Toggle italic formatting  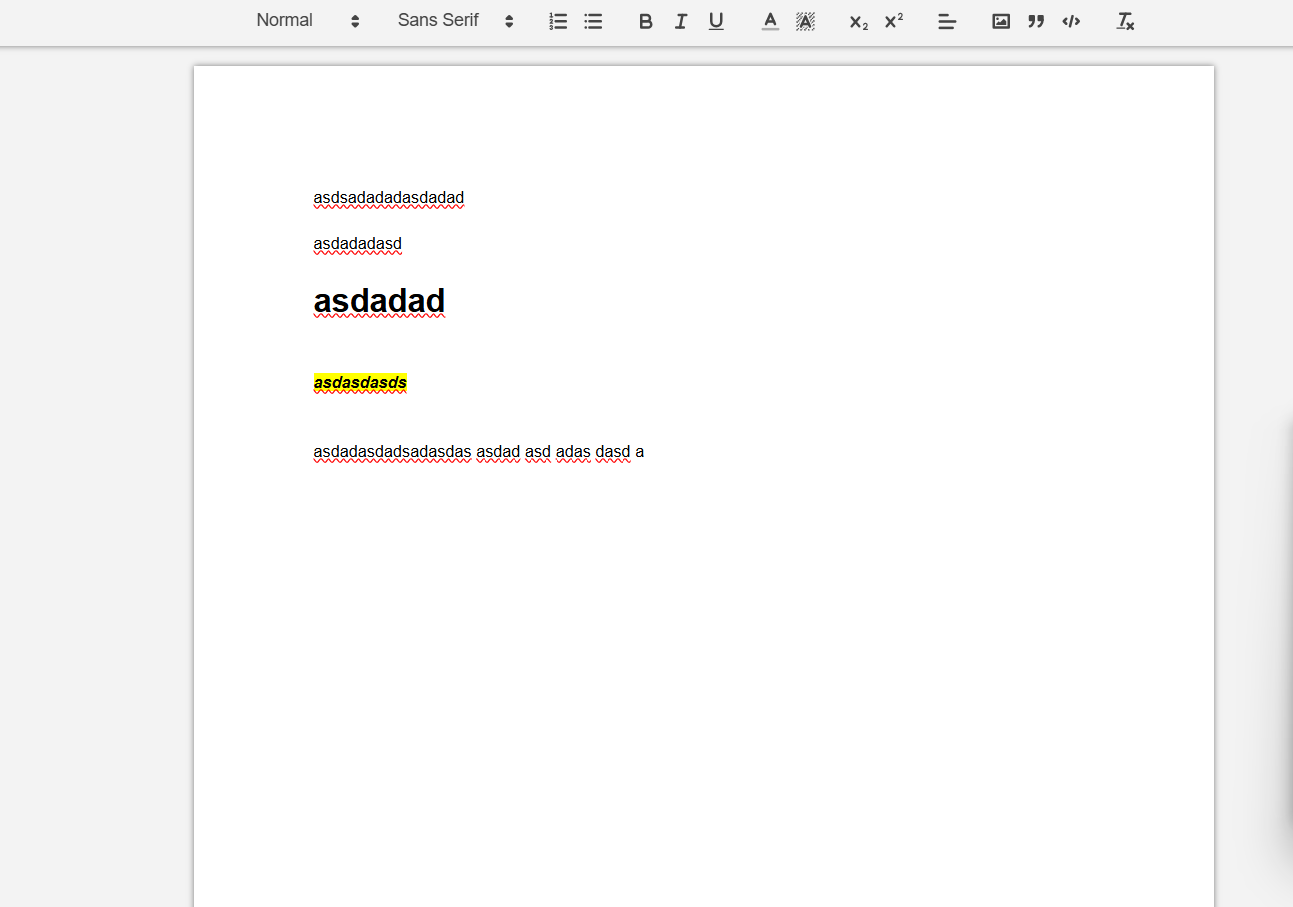681,21
